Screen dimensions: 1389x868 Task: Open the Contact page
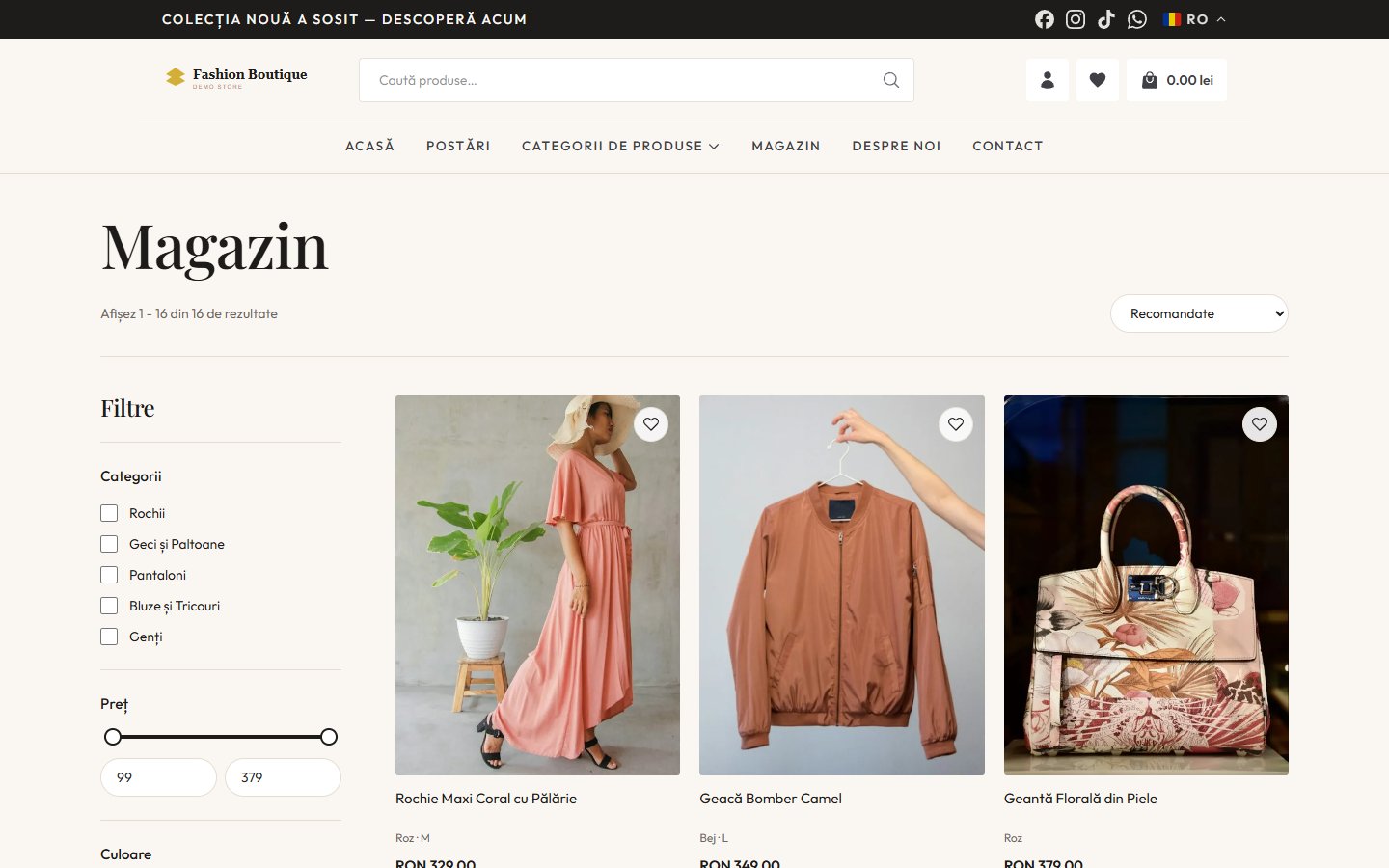point(1008,146)
